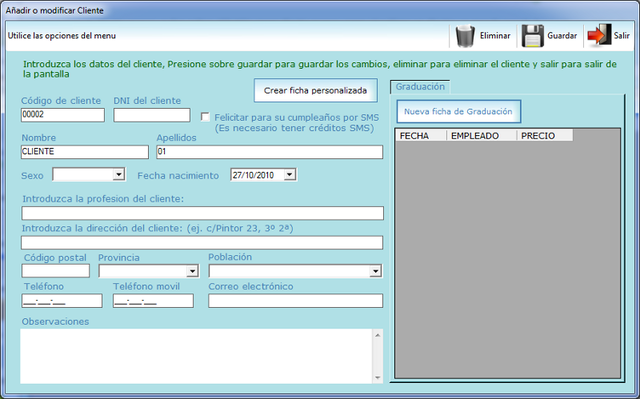Screen dimensions: 640x399
Task: Expand the Población combo box
Action: pos(375,271)
